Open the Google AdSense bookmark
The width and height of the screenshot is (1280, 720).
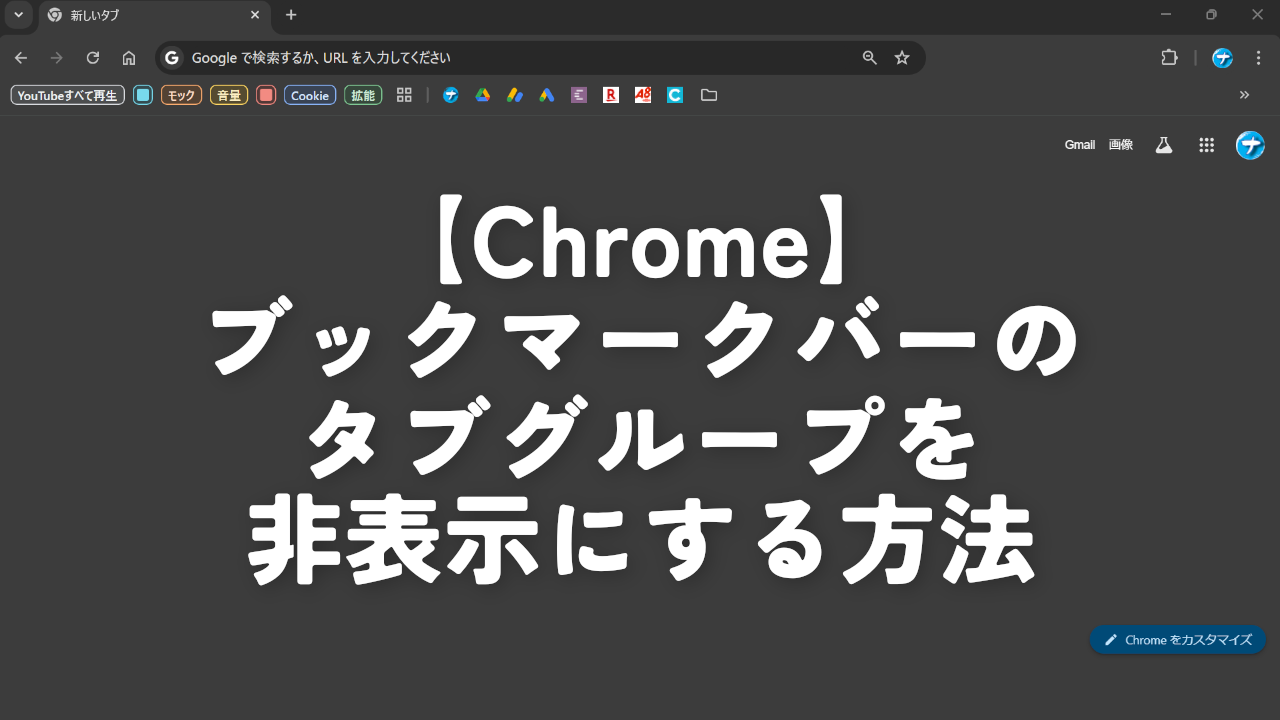point(515,95)
